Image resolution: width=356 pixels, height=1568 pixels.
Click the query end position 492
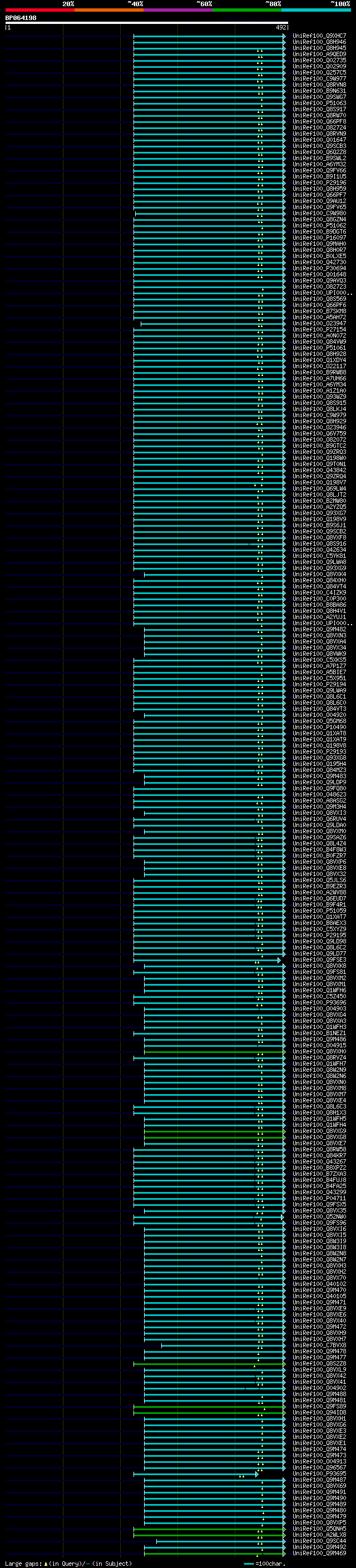point(280,27)
